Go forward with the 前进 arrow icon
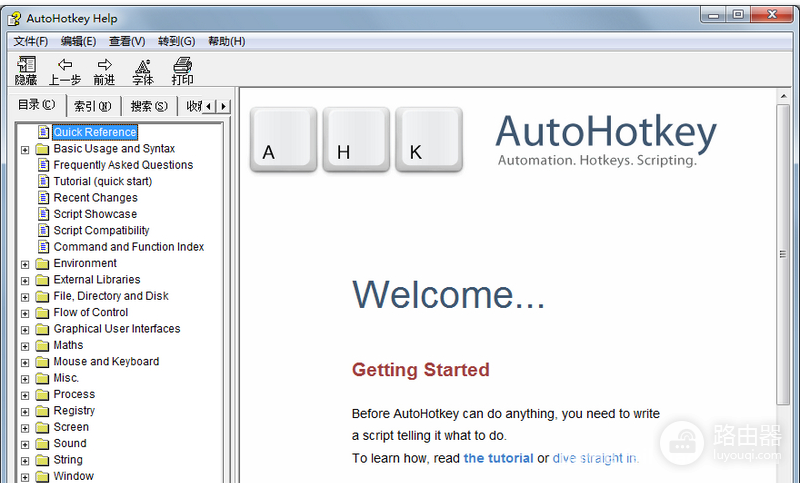 tap(104, 65)
